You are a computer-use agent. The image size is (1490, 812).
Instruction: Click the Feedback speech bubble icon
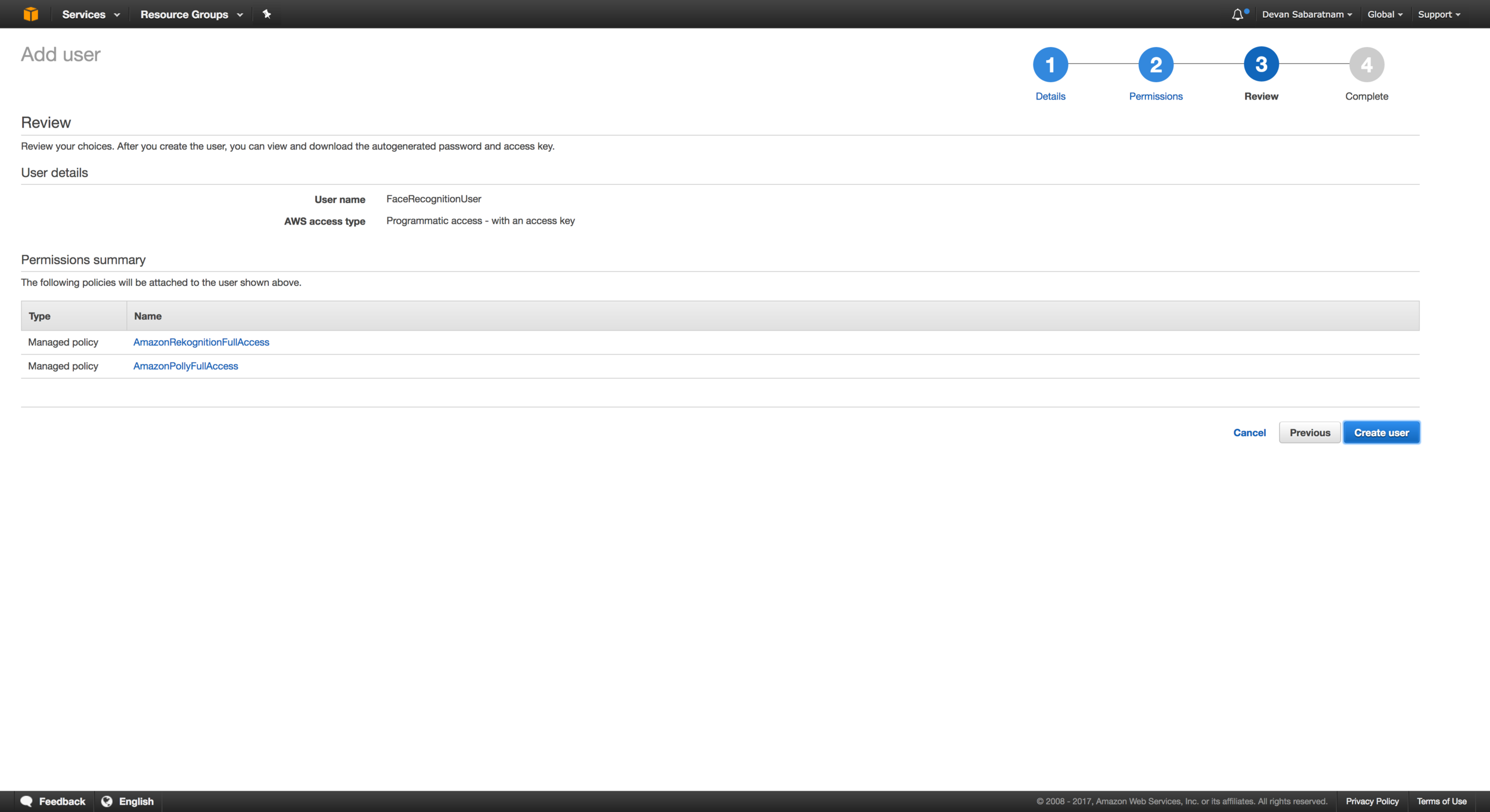26,801
